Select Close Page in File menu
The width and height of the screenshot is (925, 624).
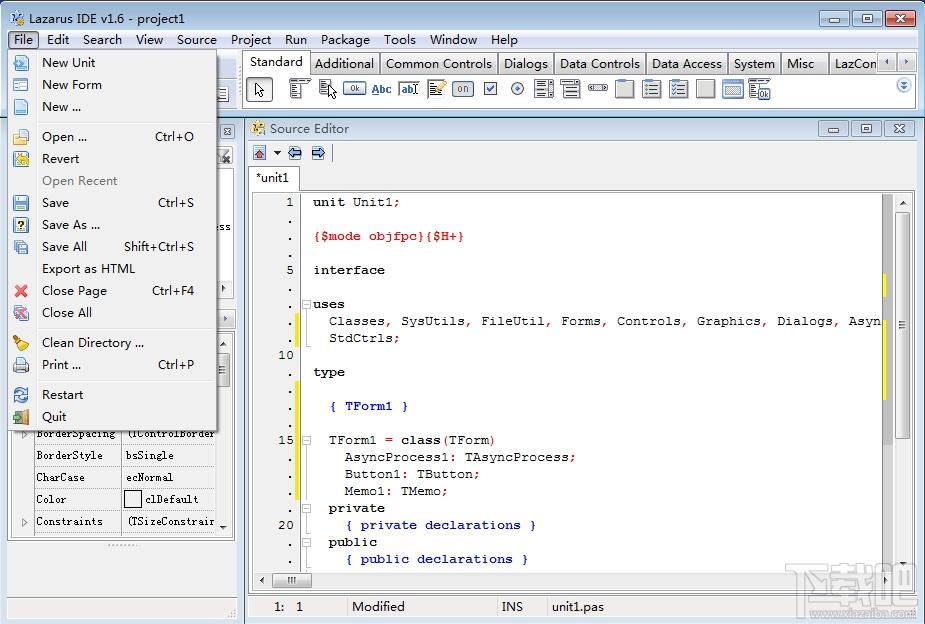pos(113,291)
